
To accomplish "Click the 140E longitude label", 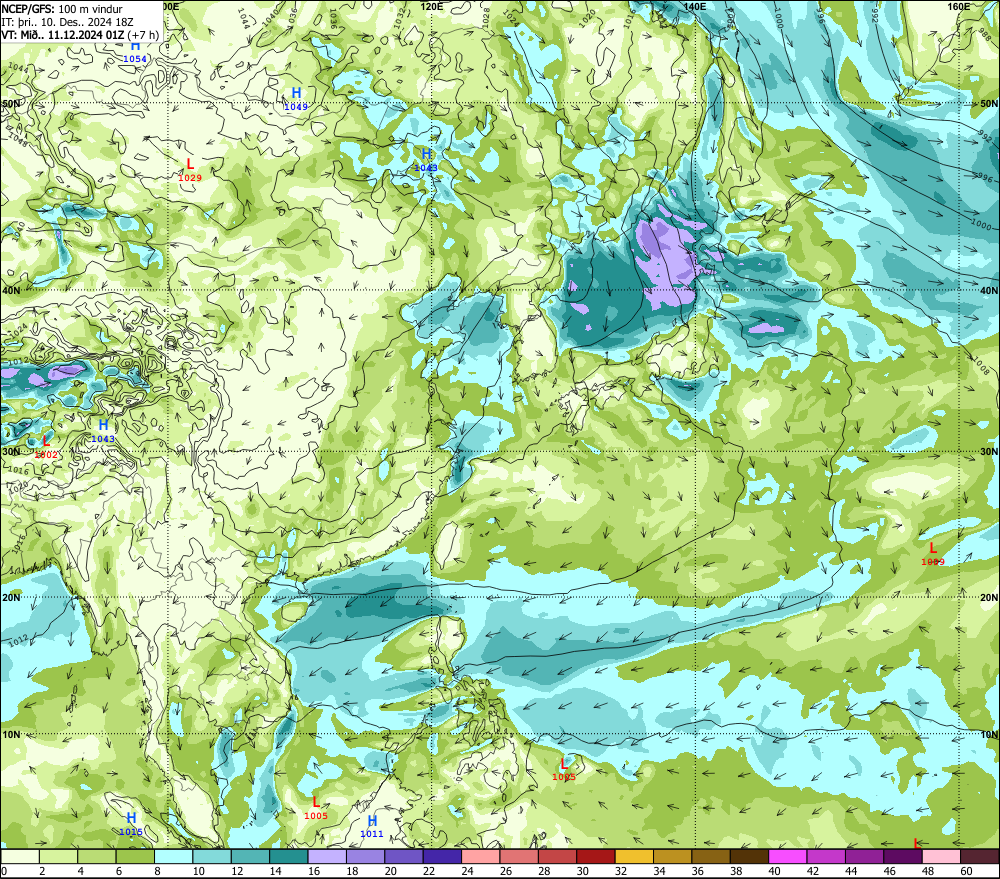I will pyautogui.click(x=695, y=6).
